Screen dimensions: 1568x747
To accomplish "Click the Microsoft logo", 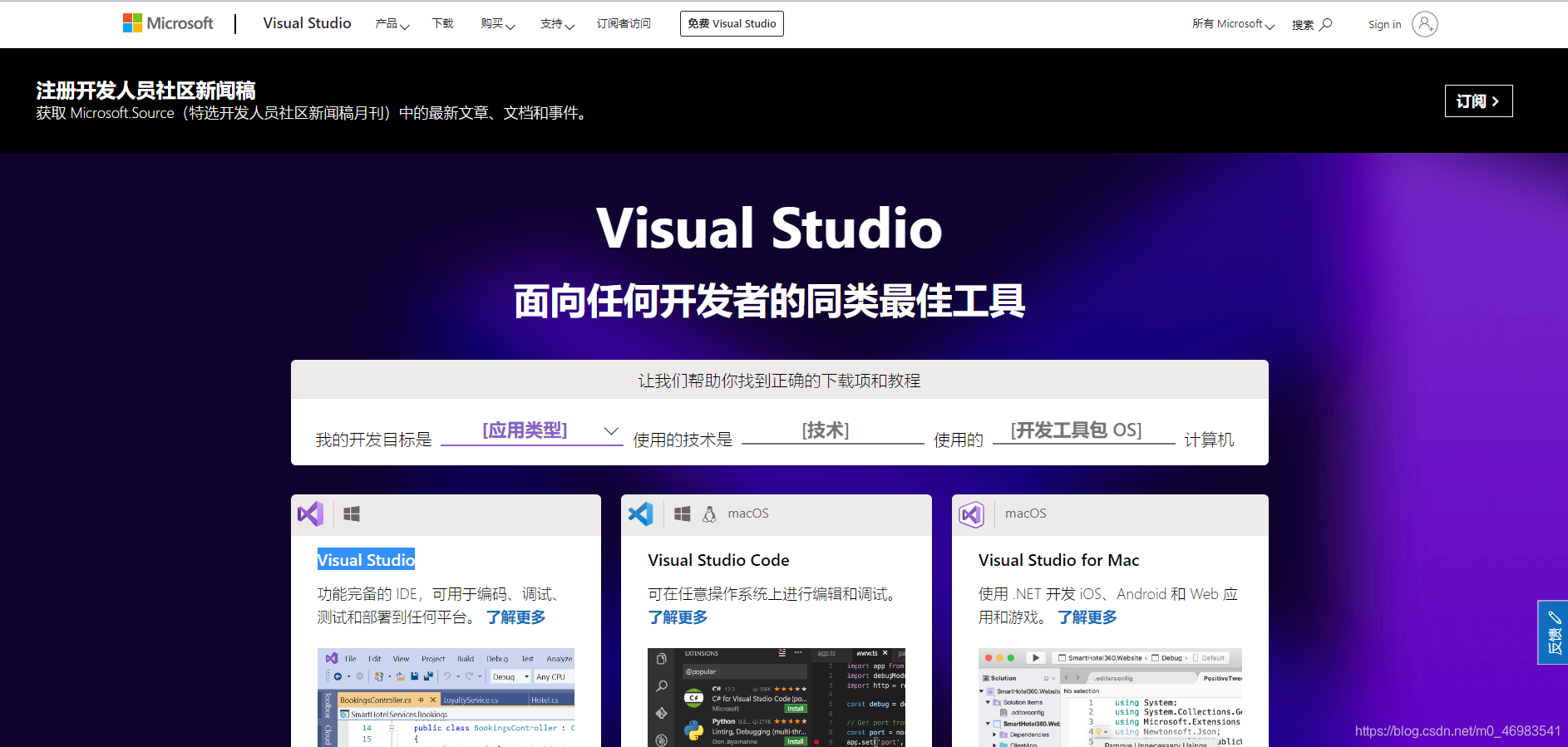I will 168,23.
